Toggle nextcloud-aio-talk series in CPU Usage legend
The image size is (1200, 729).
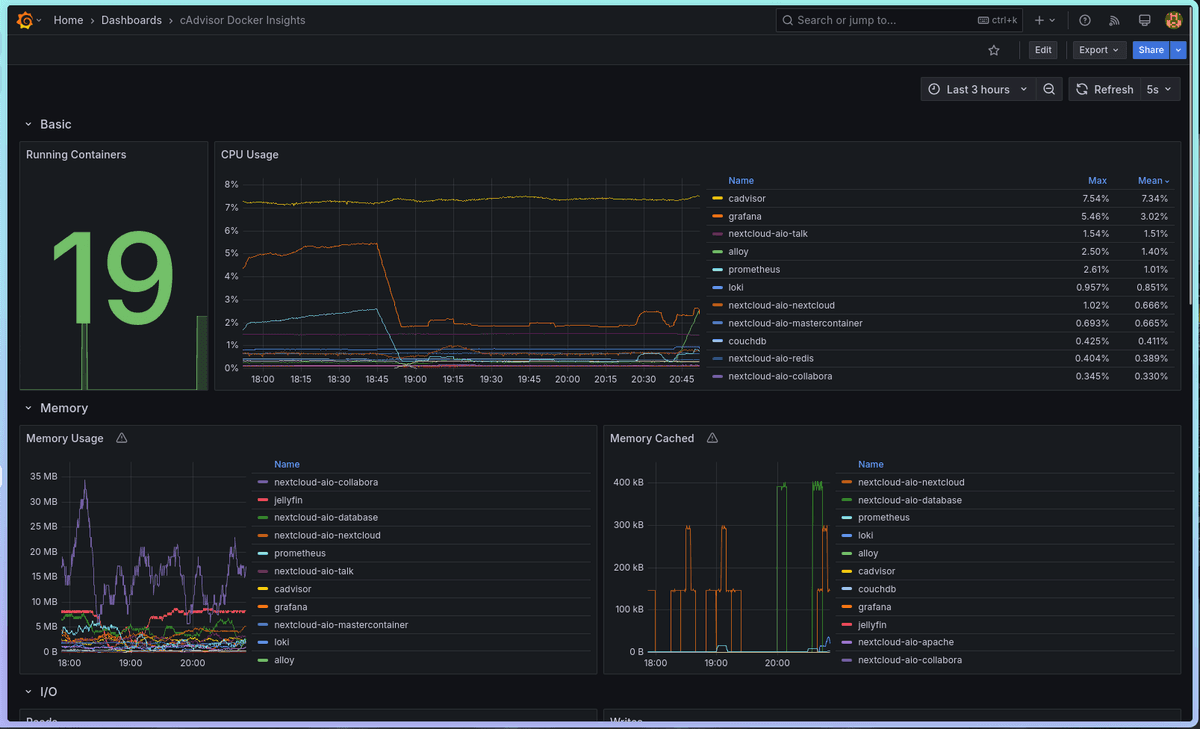click(x=768, y=234)
